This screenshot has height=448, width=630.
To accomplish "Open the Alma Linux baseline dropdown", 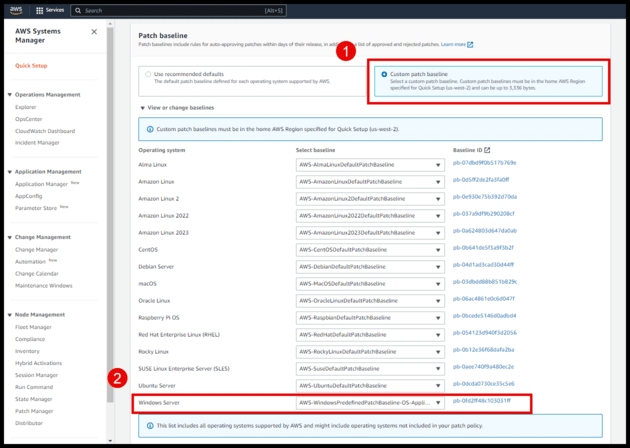I will tap(370, 165).
